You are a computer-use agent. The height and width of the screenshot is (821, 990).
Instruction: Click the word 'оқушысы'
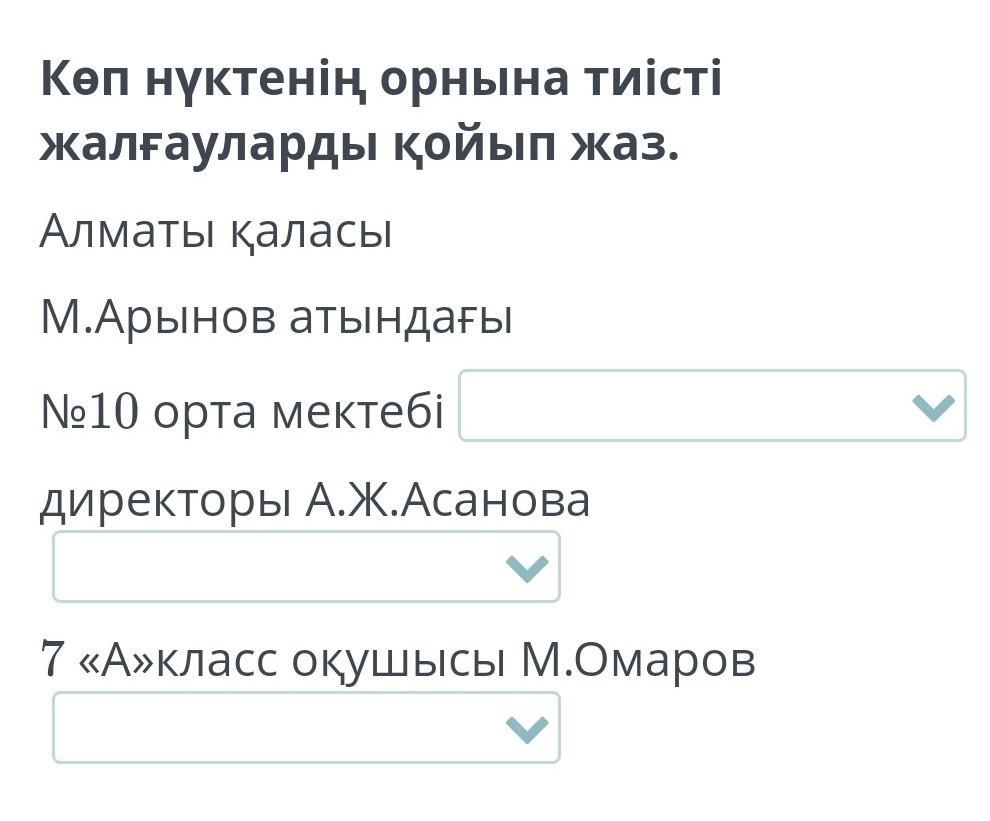(398, 662)
